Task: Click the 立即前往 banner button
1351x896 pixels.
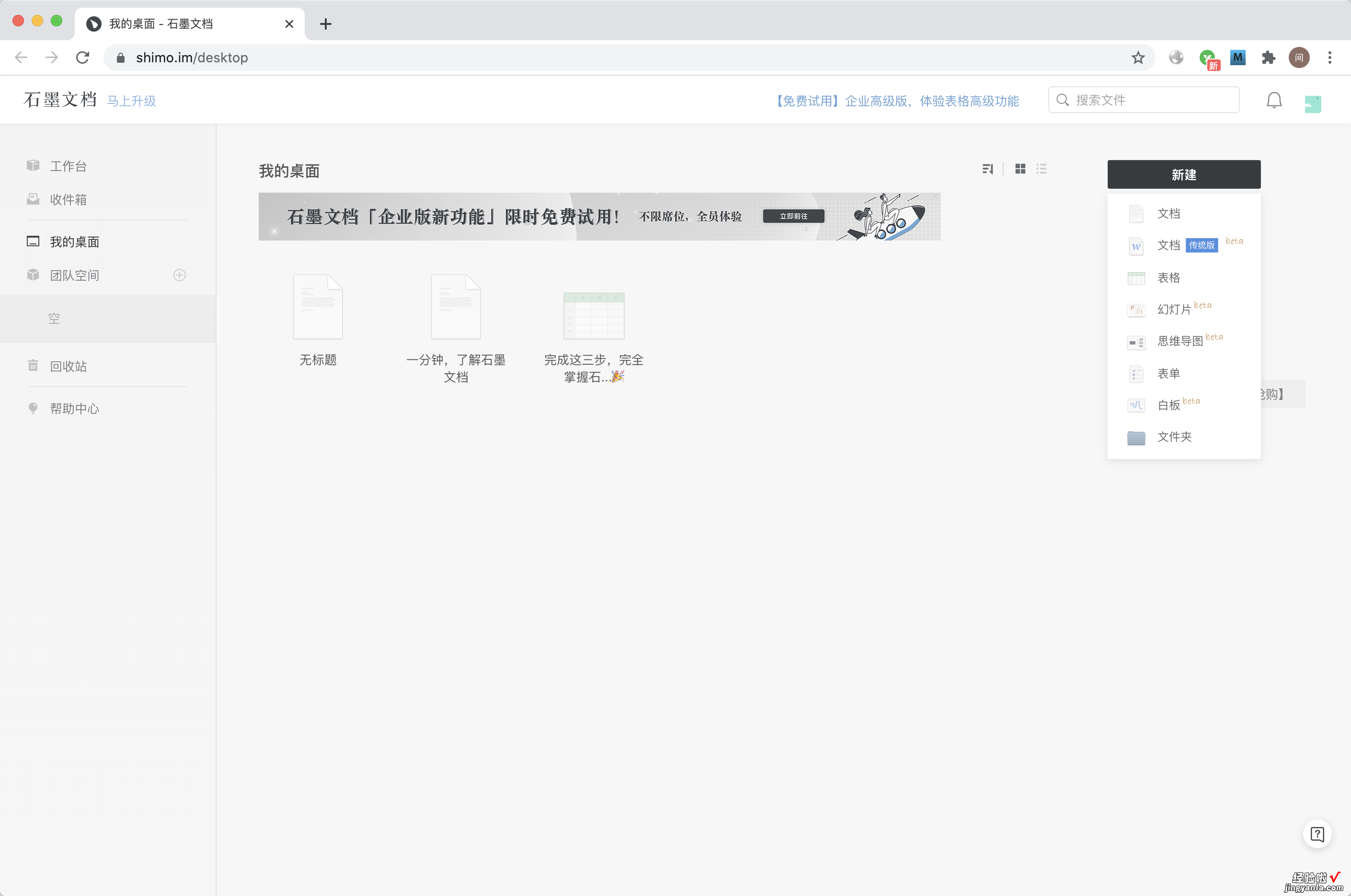Action: click(x=793, y=216)
